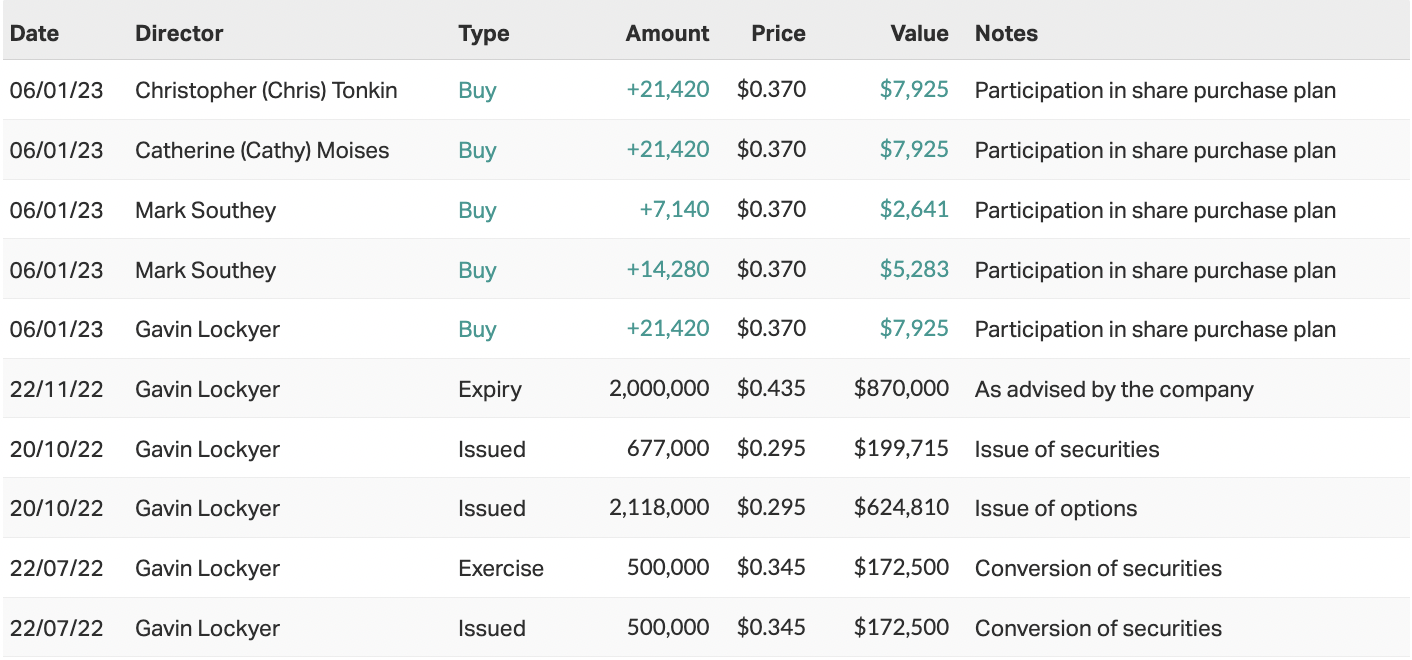The image size is (1412, 660).
Task: Click the Type column header
Action: (x=484, y=33)
